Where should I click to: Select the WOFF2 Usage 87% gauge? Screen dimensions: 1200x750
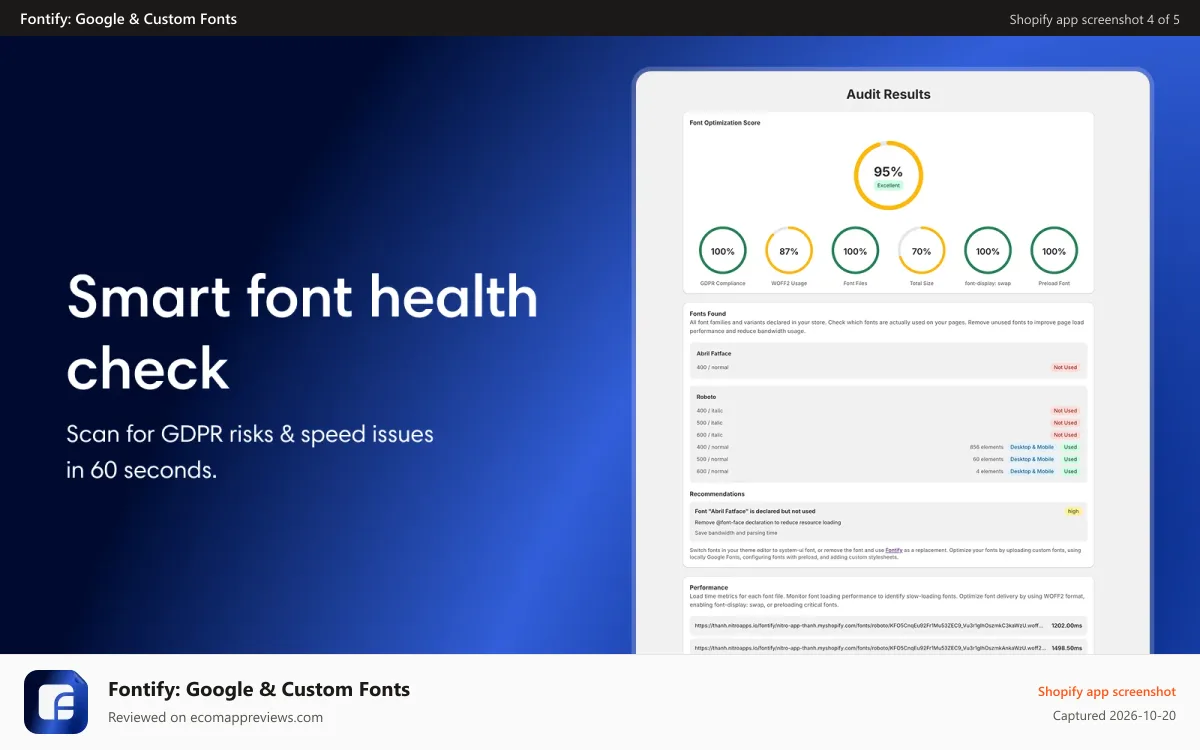pos(789,251)
